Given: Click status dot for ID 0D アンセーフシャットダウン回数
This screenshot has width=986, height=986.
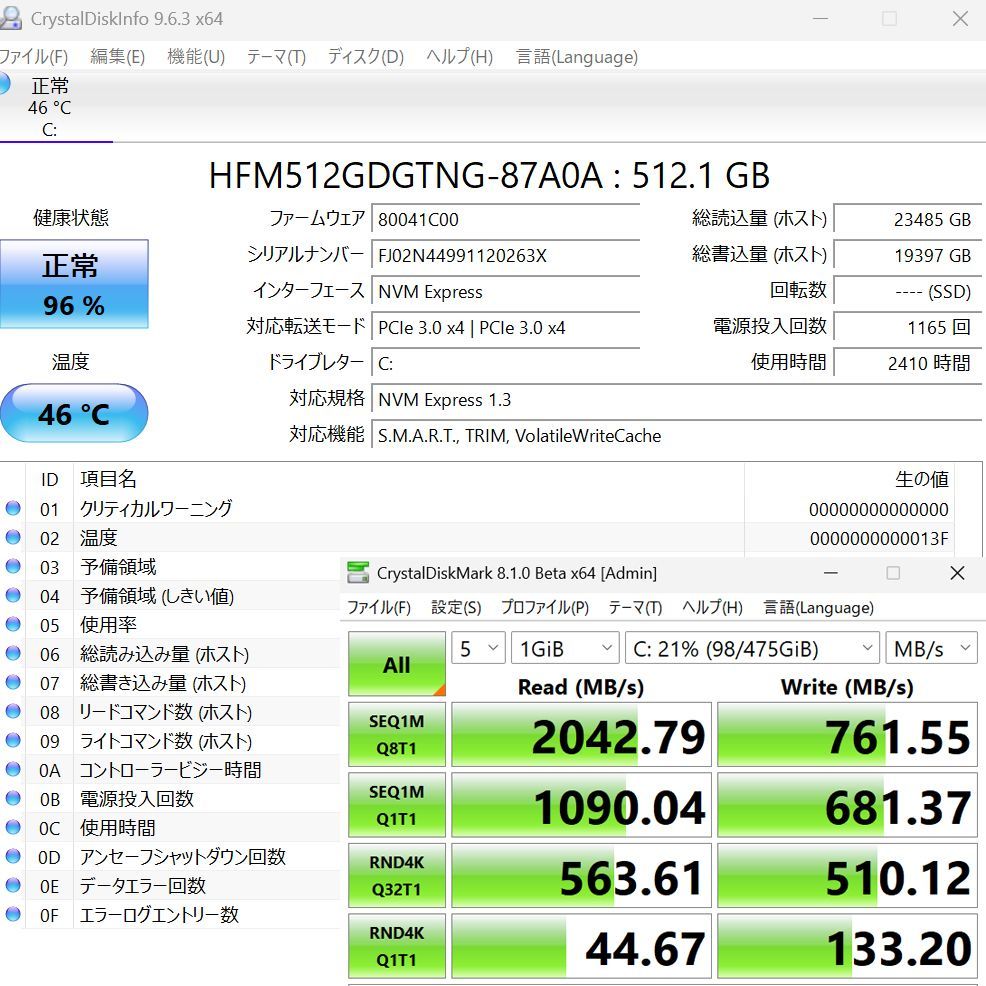Looking at the screenshot, I should (x=13, y=855).
